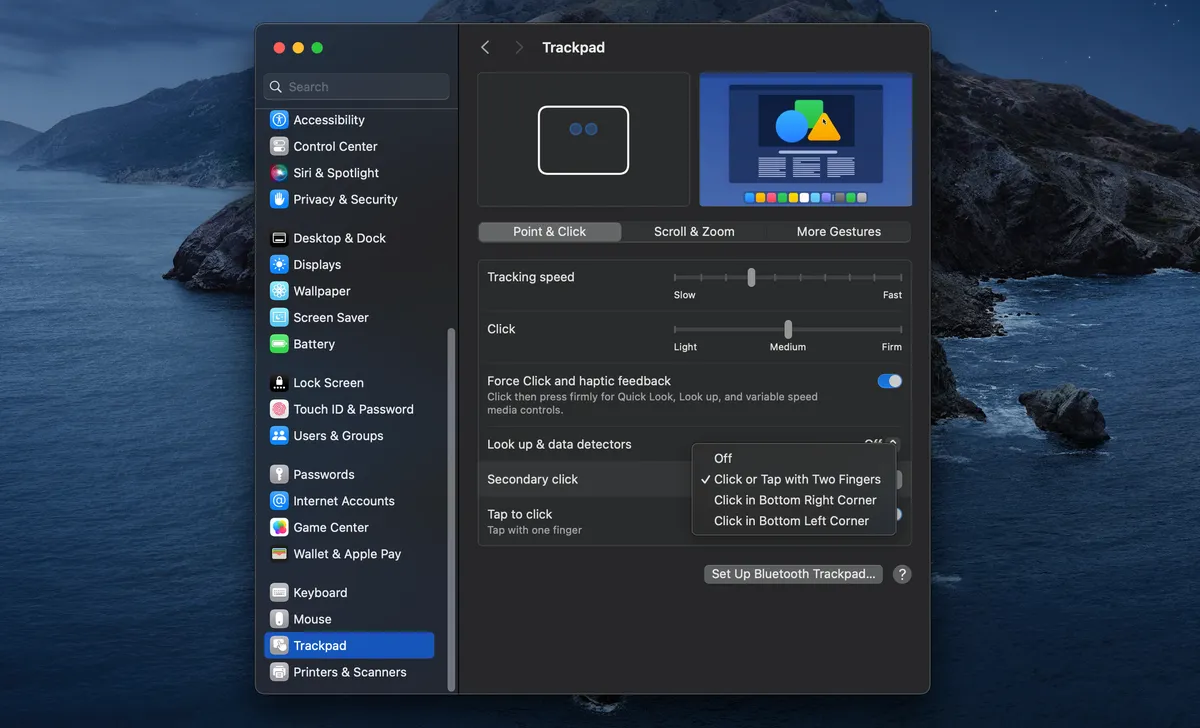Open Battery settings icon

(x=279, y=344)
